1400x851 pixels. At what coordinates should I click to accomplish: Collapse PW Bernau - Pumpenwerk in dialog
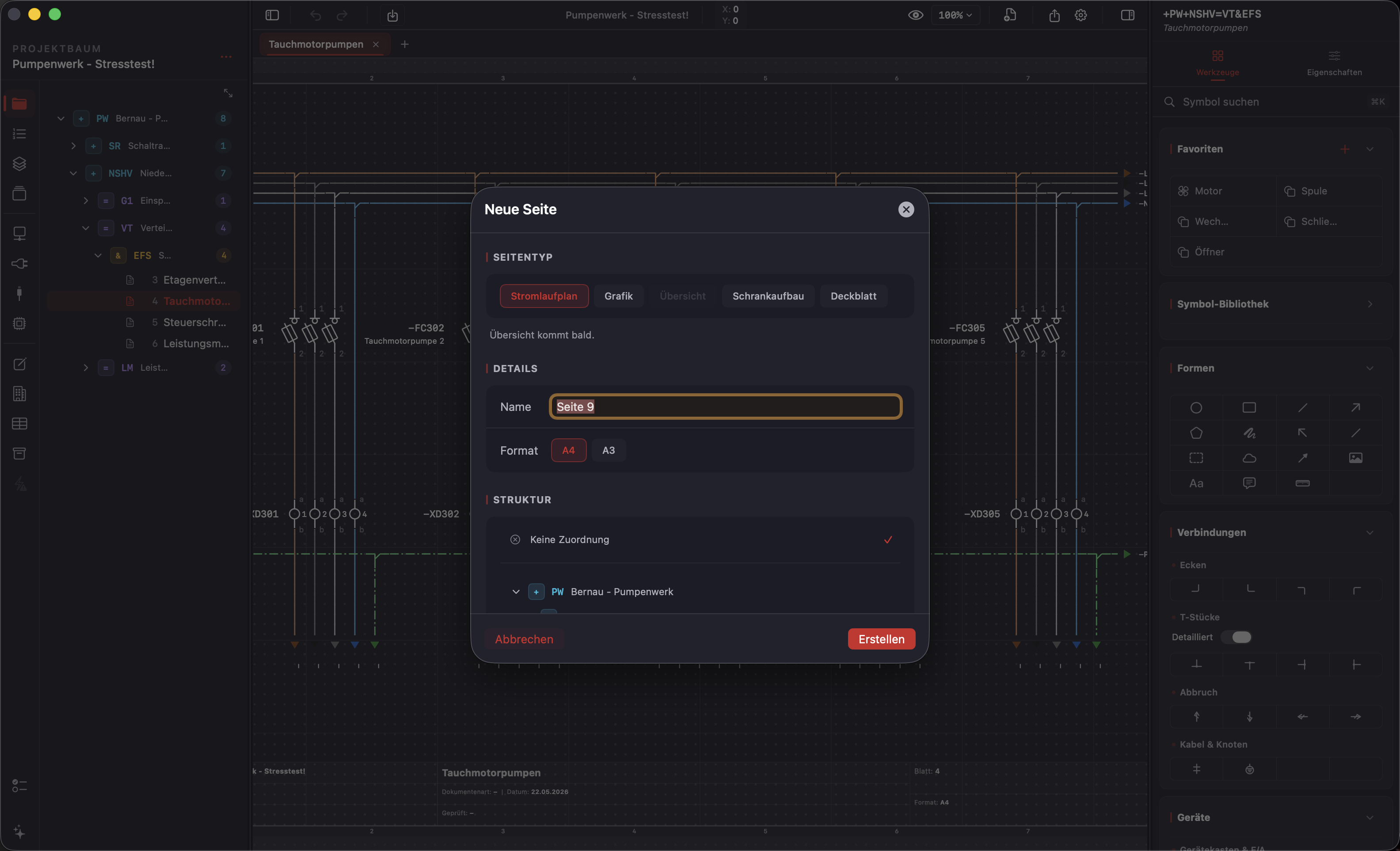pyautogui.click(x=516, y=592)
